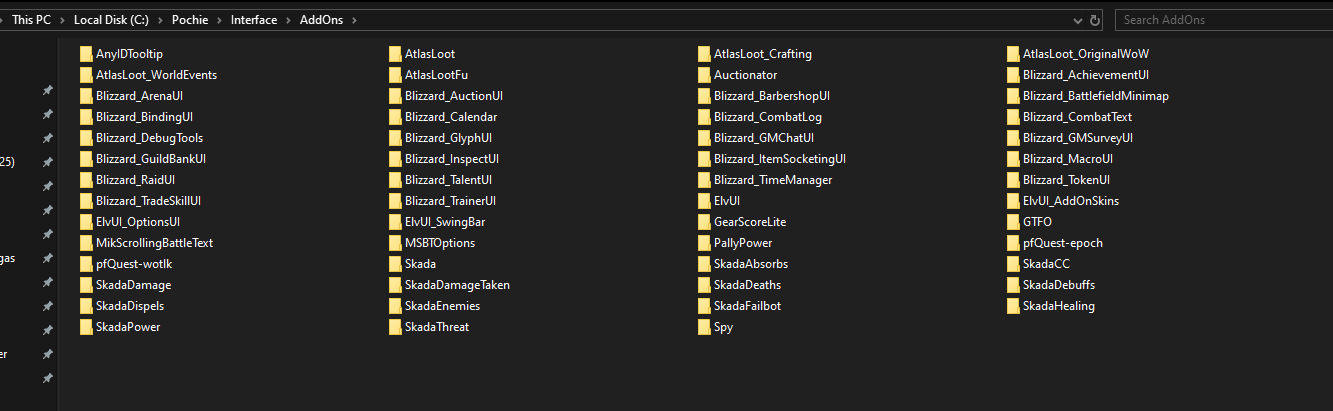Select the ElvUI_AddOnSkins folder name
This screenshot has height=411, width=1333.
coord(1071,201)
